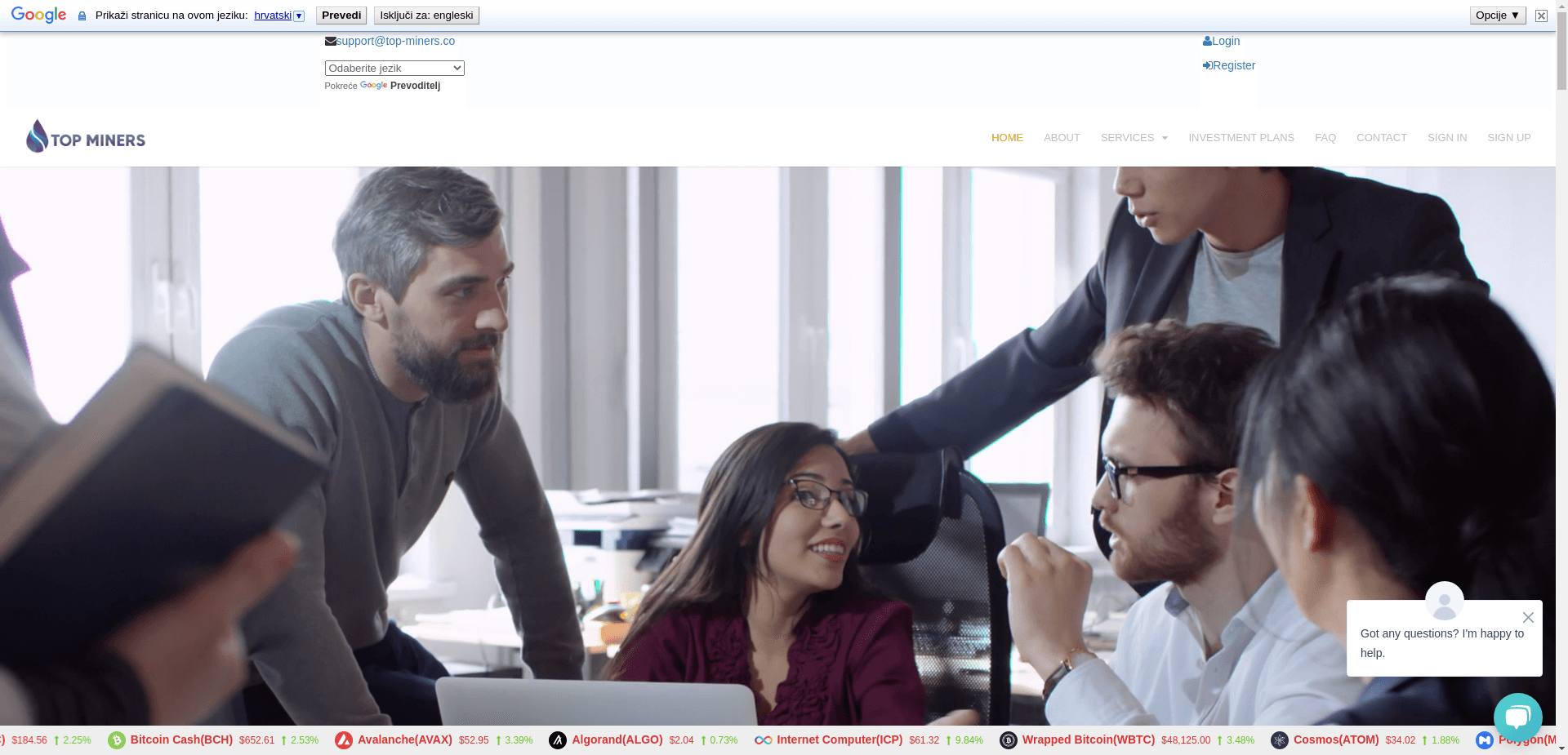Change source language hrvatski dropdown
1568x755 pixels.
click(278, 16)
